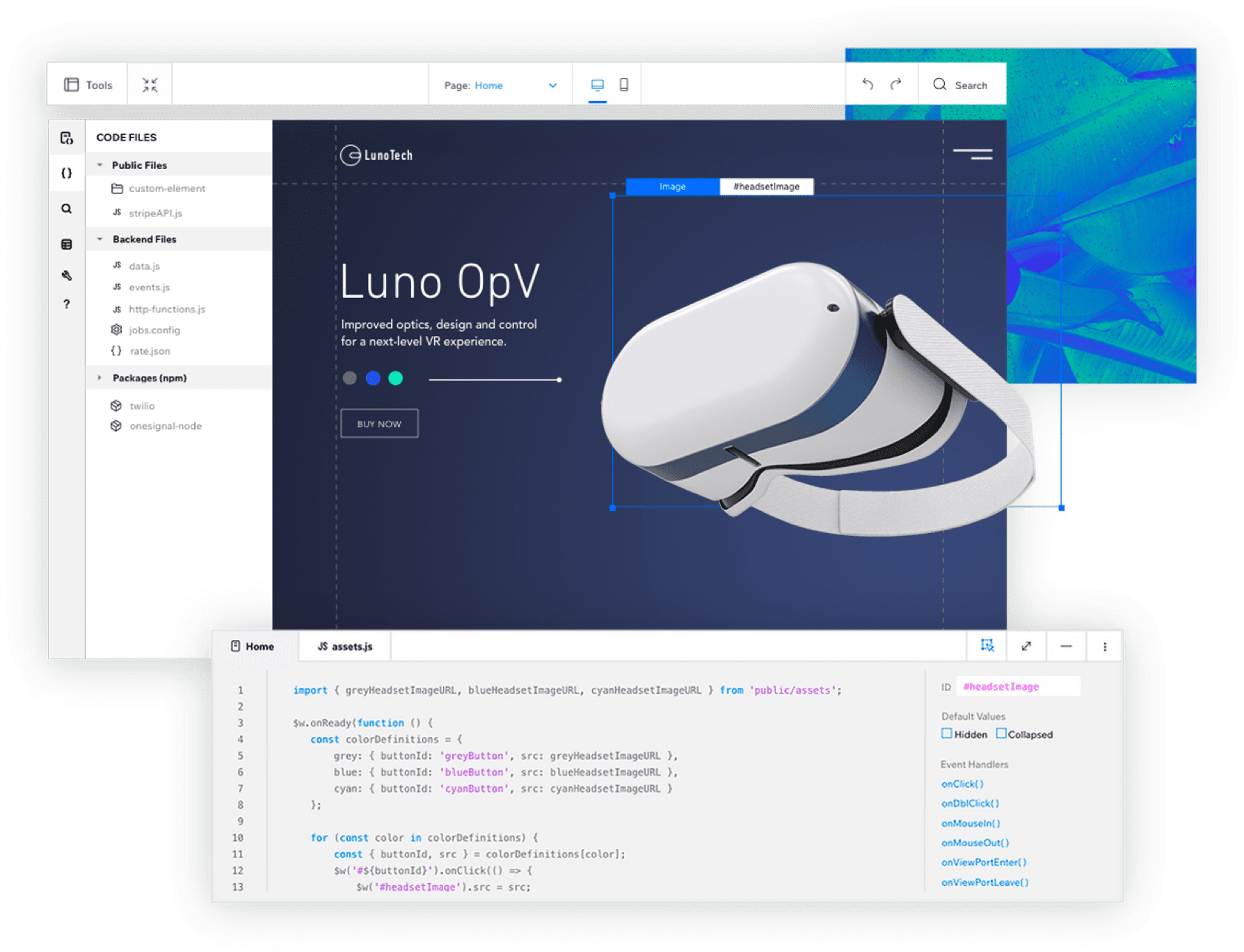The image size is (1244, 952).
Task: Open the database icon in sidebar
Action: [67, 244]
